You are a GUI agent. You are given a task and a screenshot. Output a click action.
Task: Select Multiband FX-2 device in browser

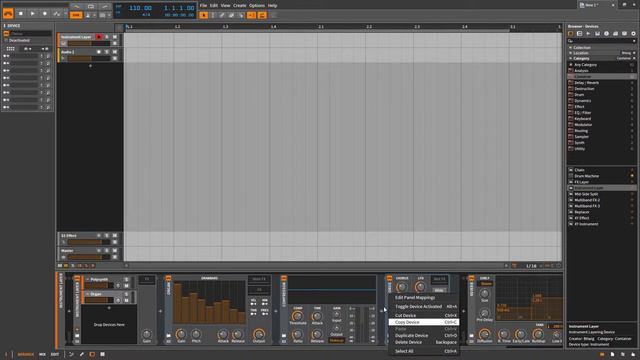[602, 200]
